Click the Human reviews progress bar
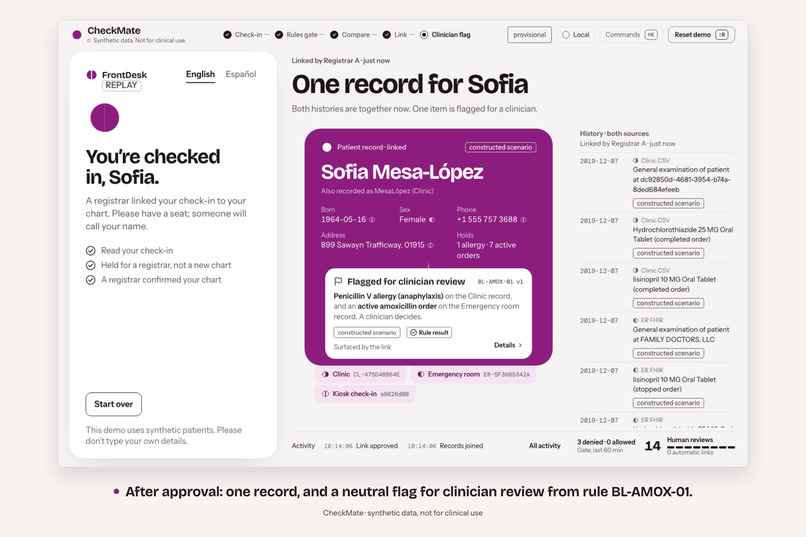The height and width of the screenshot is (537, 806). [x=701, y=447]
